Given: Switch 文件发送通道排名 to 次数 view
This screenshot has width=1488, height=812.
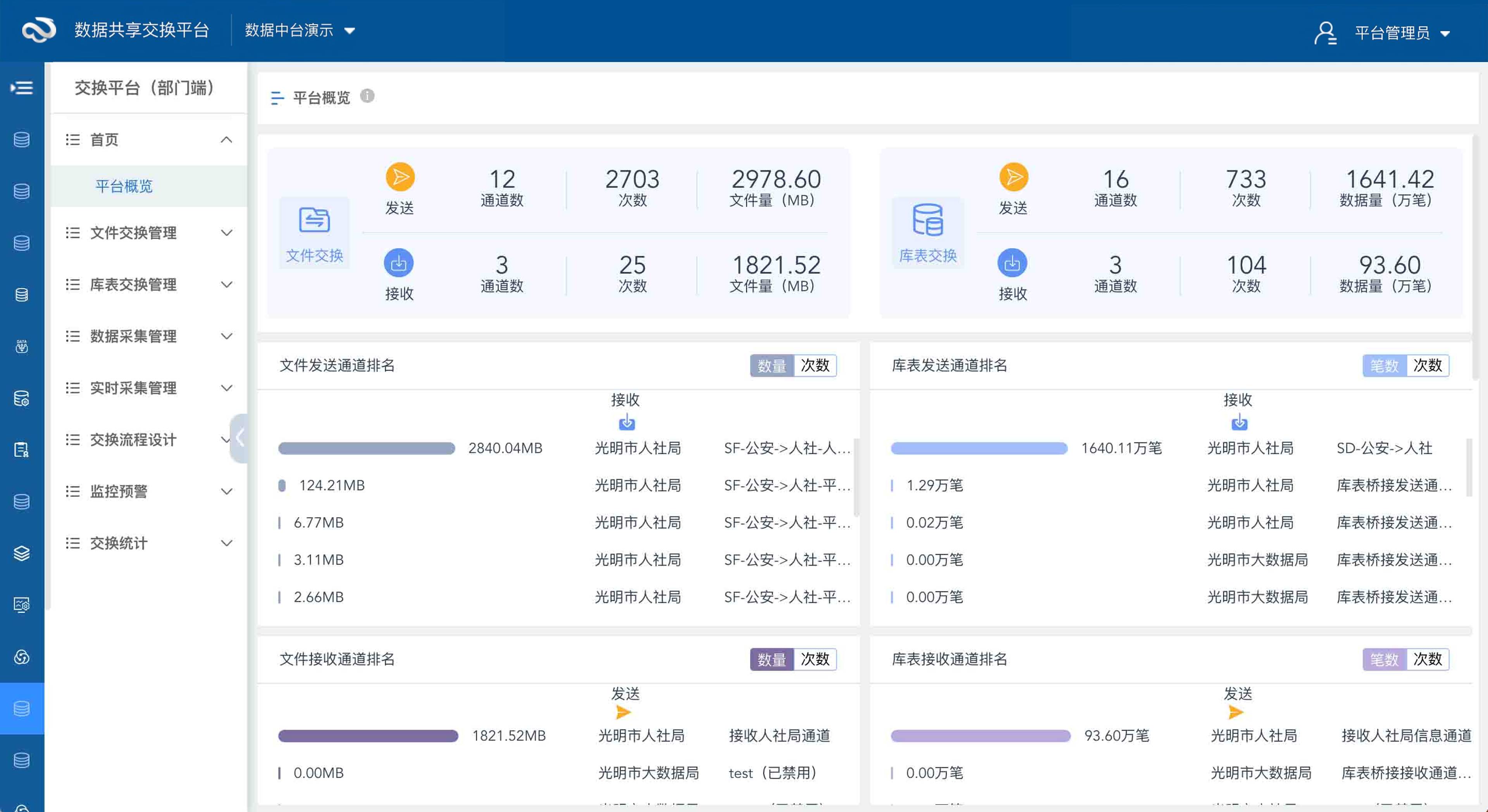Looking at the screenshot, I should click(815, 365).
